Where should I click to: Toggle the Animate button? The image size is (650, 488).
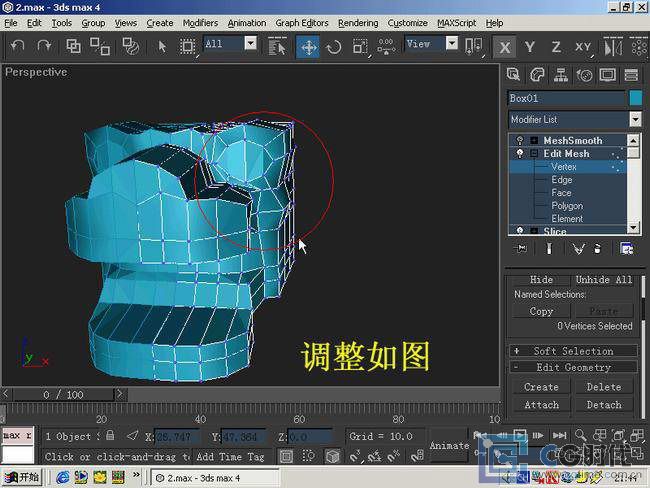coord(449,446)
